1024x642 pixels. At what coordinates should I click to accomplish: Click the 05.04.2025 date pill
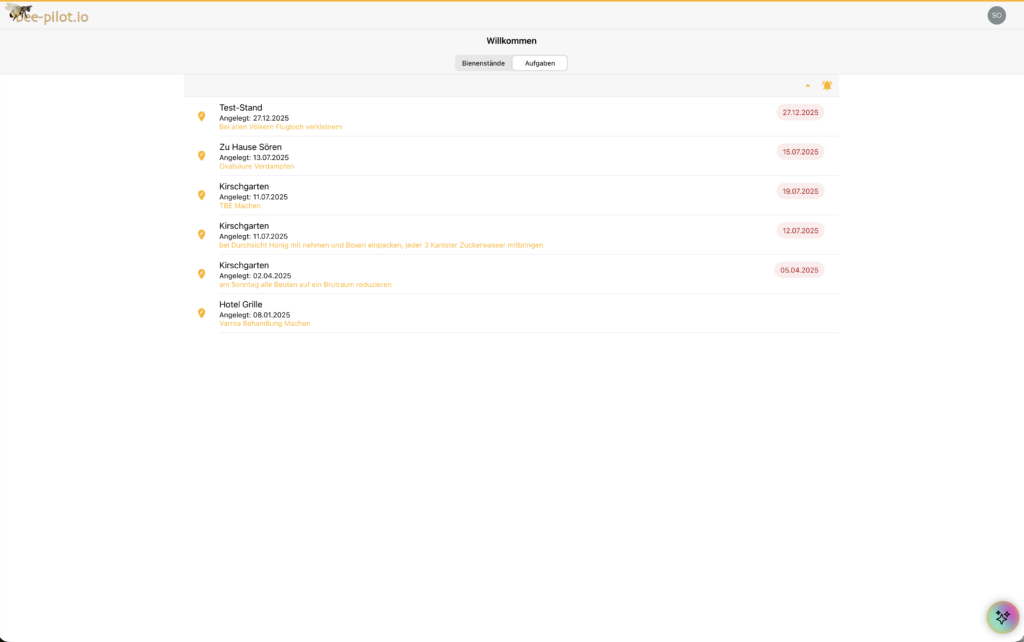[799, 270]
